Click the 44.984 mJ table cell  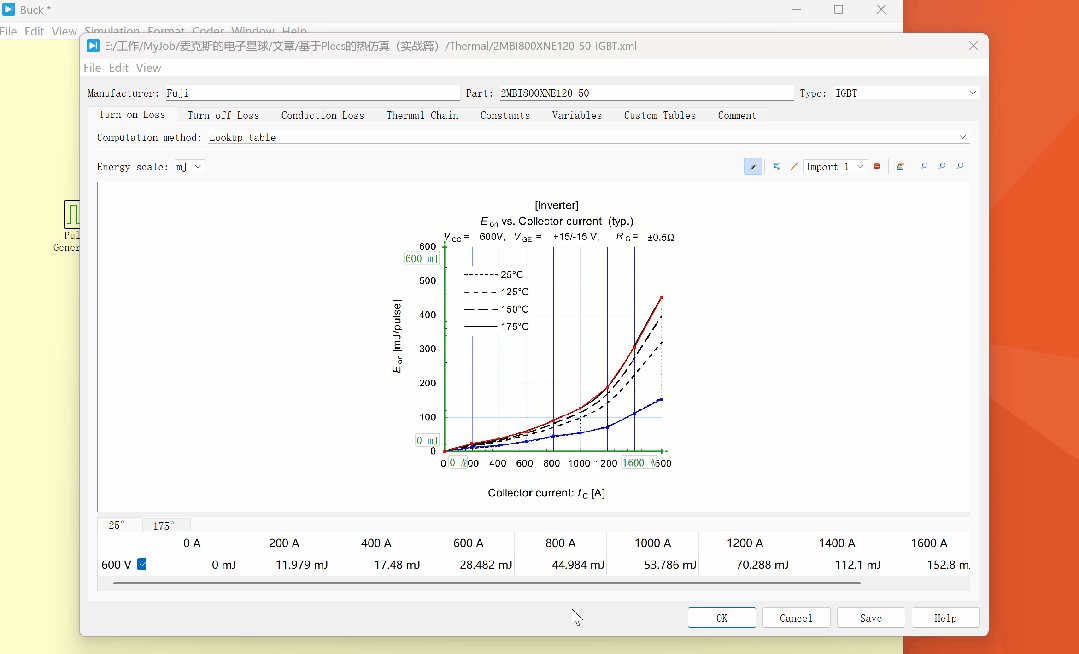pyautogui.click(x=578, y=565)
